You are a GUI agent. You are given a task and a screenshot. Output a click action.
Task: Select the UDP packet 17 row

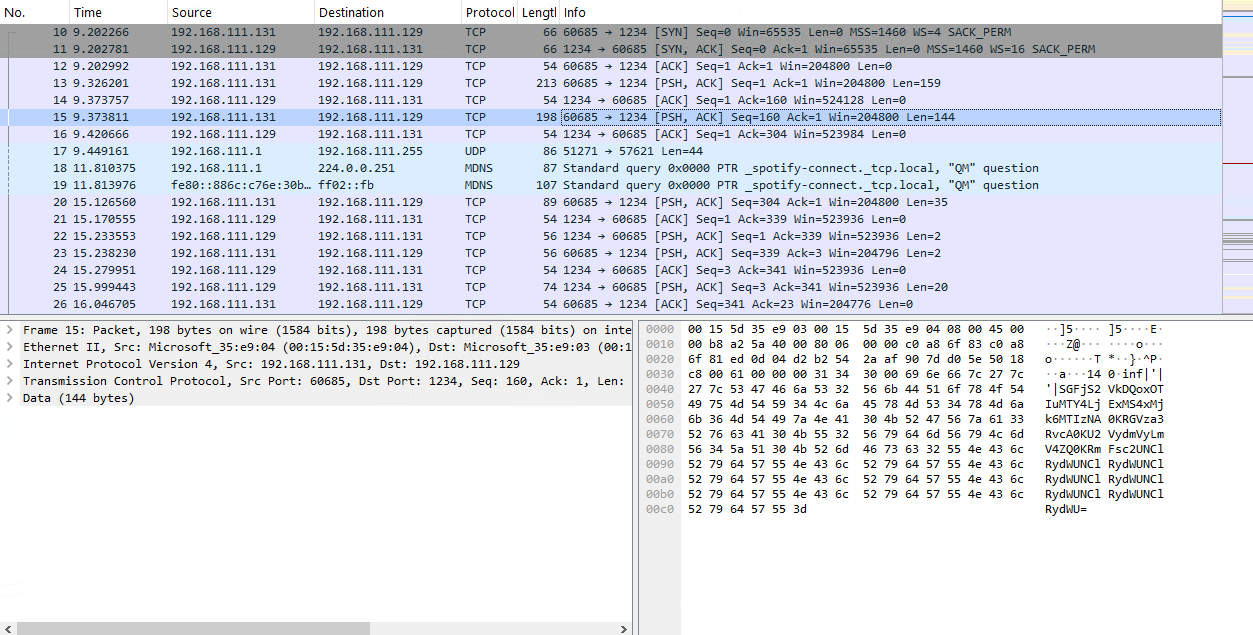610,151
